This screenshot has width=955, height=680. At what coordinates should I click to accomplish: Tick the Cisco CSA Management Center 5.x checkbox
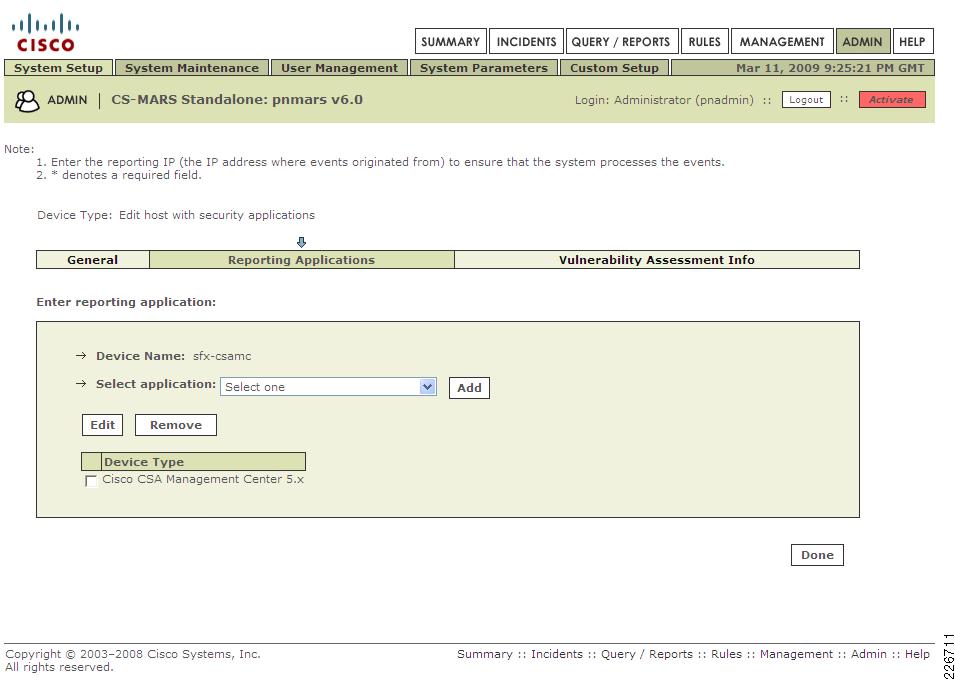click(x=91, y=481)
